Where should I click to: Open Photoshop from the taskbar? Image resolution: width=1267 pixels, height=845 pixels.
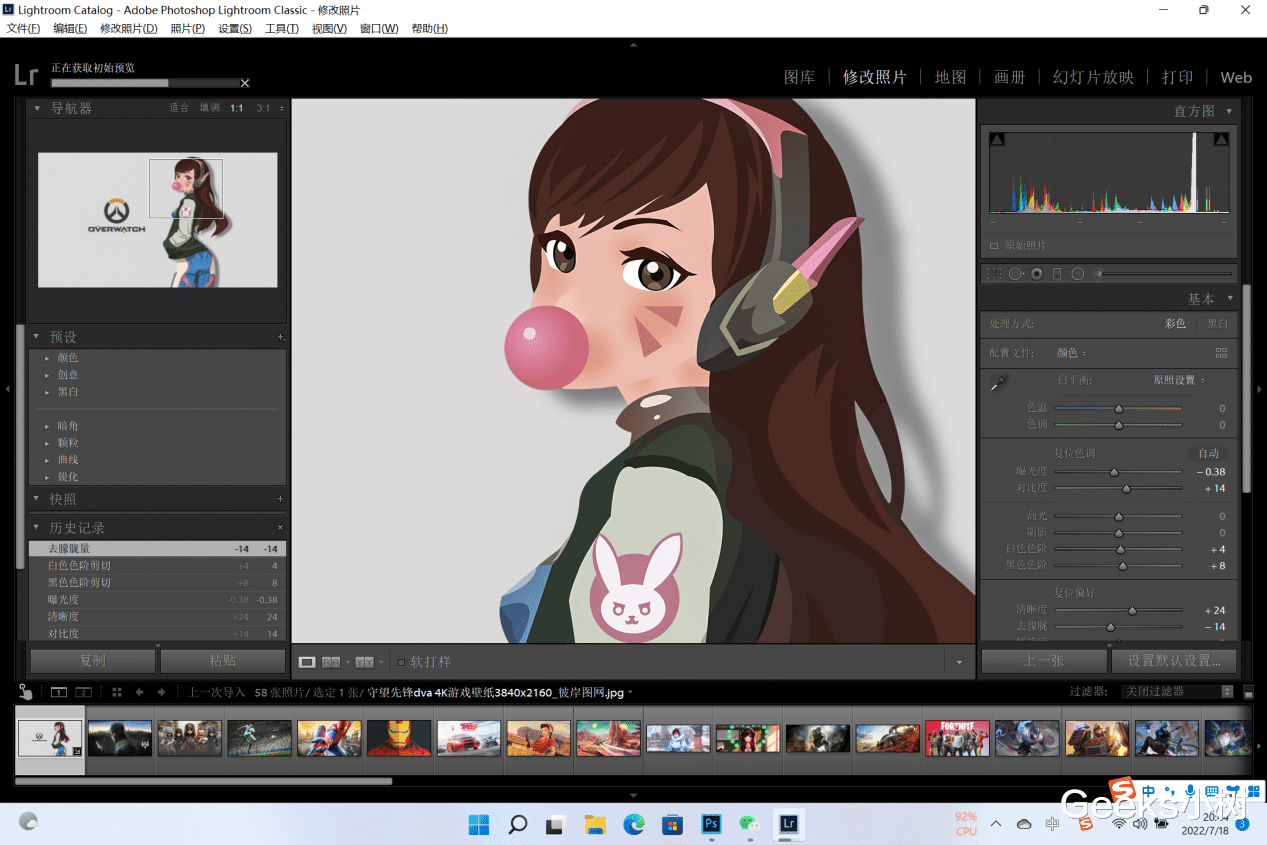pyautogui.click(x=712, y=824)
